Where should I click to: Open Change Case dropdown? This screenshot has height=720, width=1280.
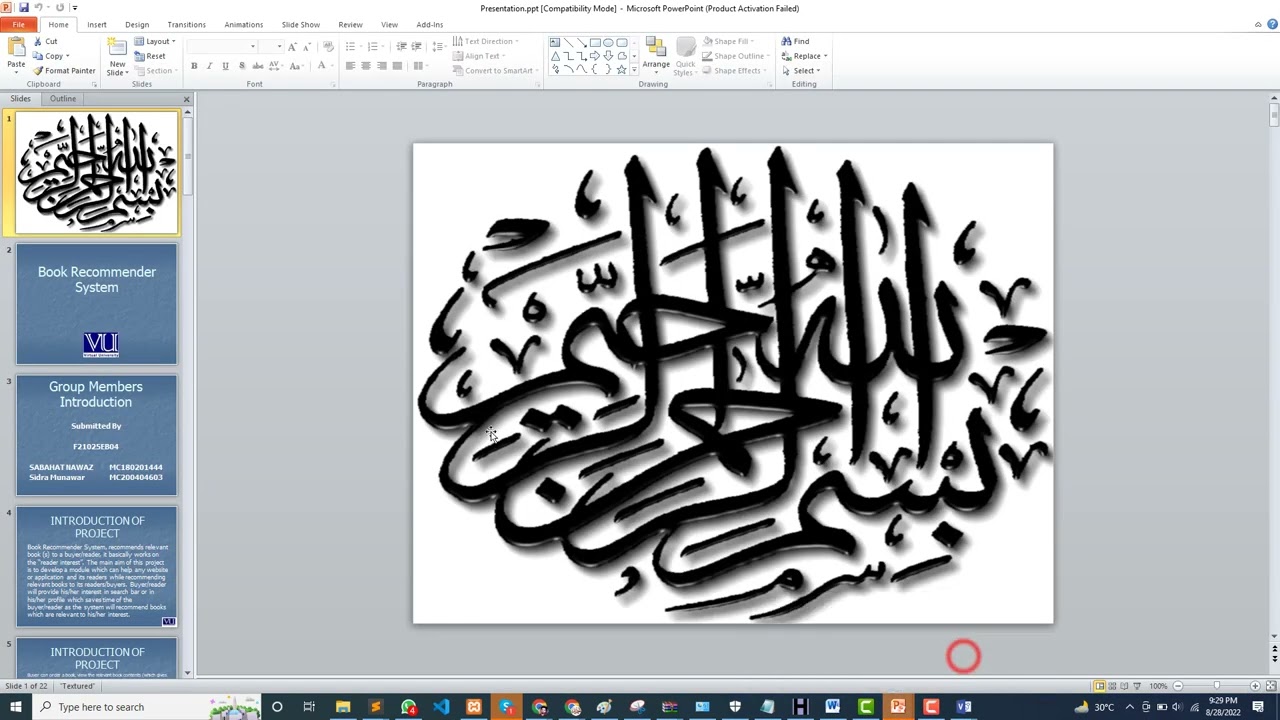(298, 66)
